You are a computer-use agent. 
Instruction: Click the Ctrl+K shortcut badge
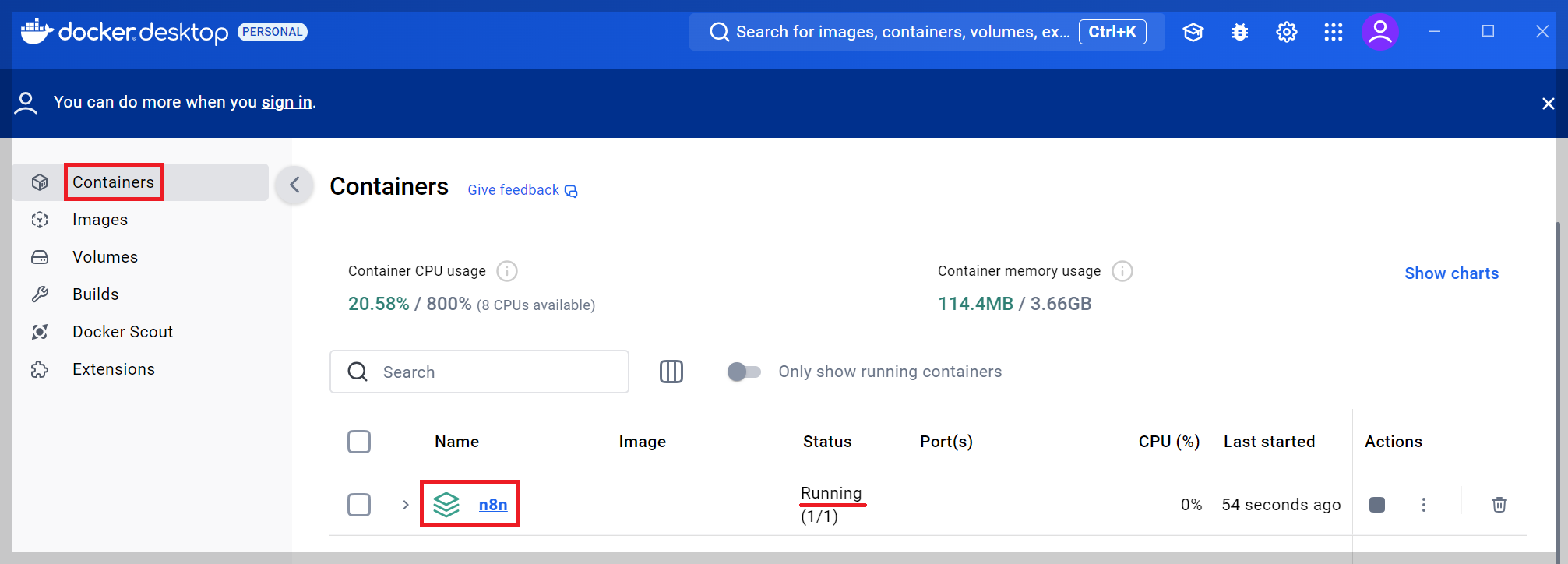click(1112, 32)
